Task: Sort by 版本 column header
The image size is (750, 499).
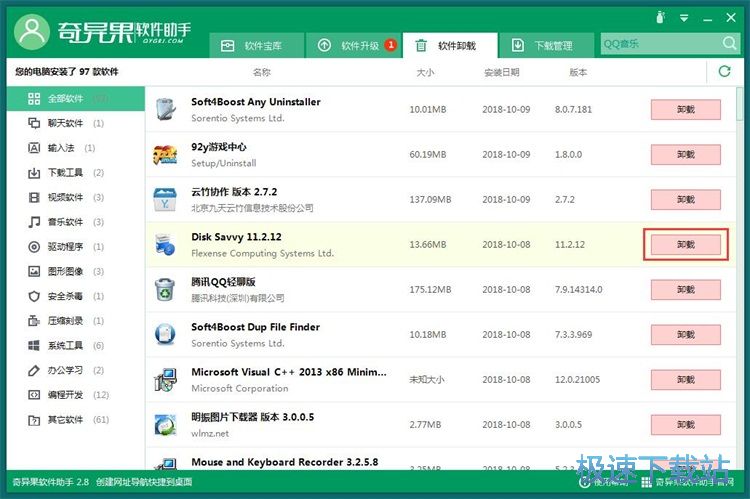Action: 578,72
